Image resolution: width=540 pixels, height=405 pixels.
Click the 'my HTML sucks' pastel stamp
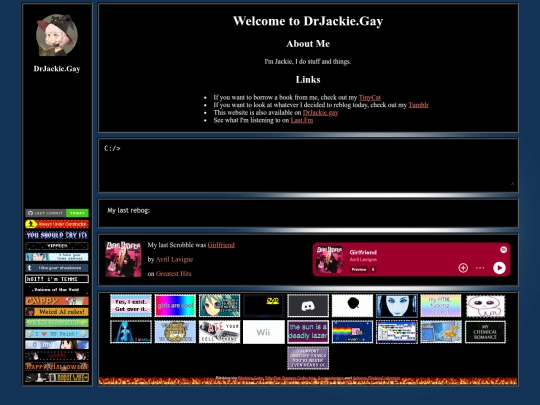click(441, 305)
